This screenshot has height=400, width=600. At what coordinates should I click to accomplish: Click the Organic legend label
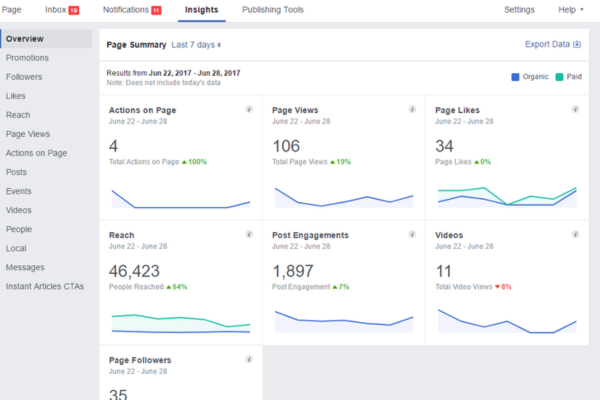click(x=535, y=77)
